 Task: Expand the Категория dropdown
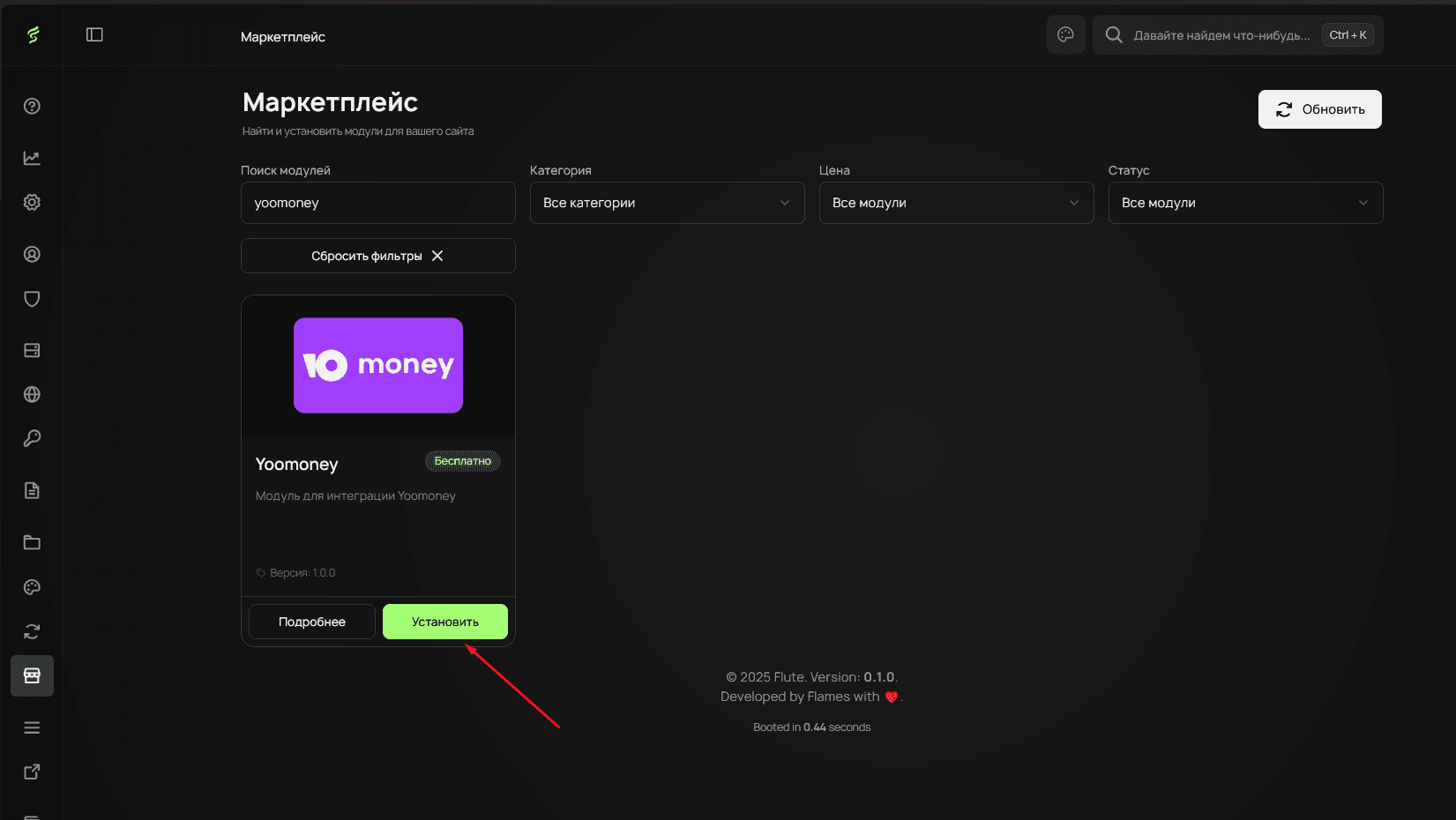pos(667,203)
